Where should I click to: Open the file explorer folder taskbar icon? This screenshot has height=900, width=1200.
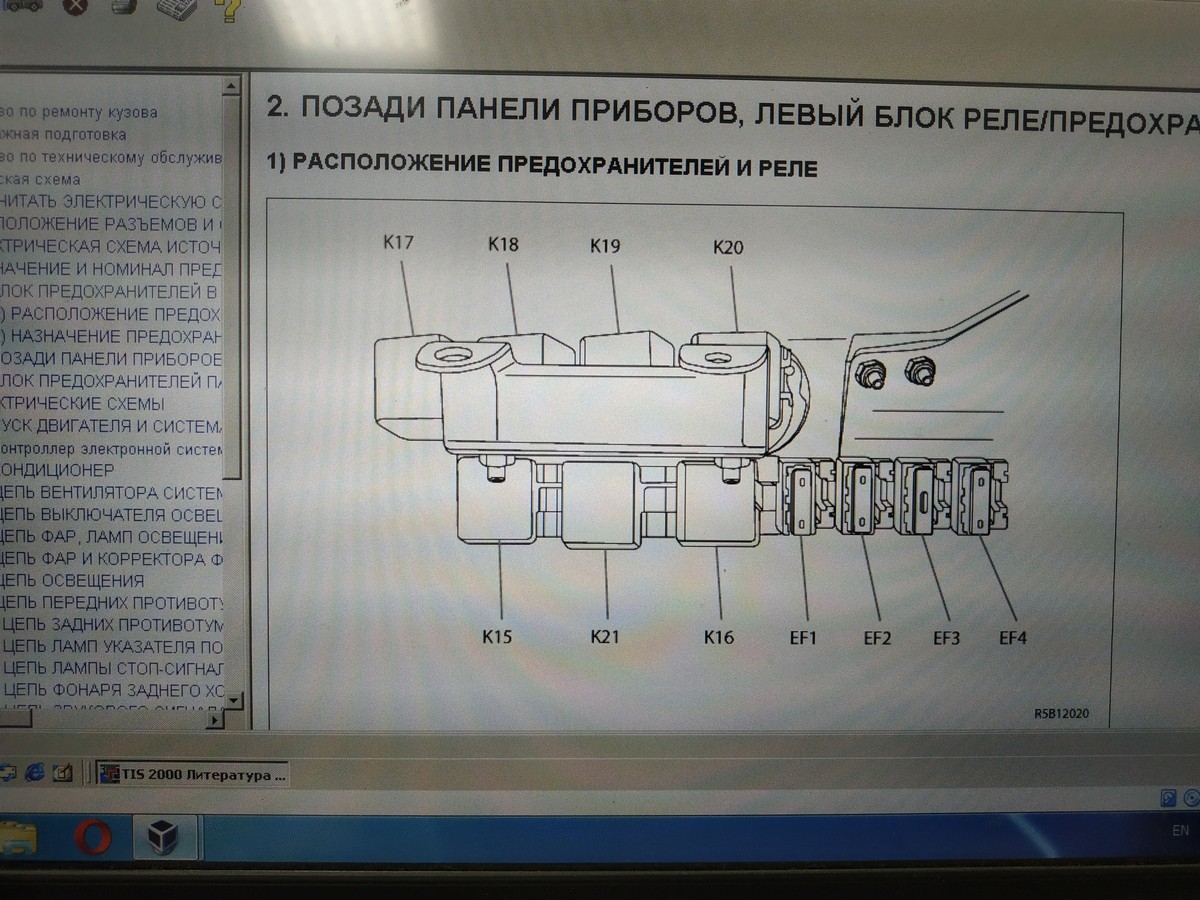point(16,838)
